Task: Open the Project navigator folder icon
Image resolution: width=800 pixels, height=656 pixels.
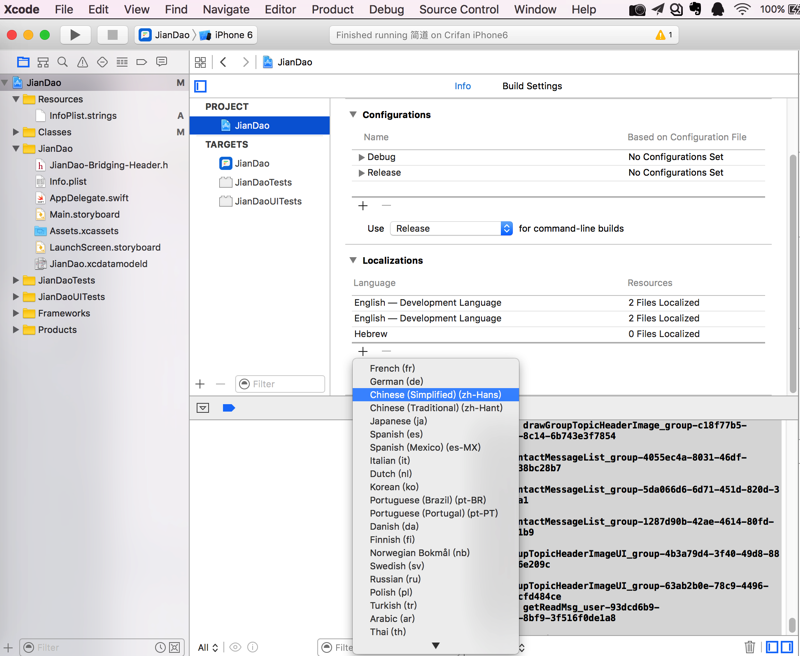Action: point(23,62)
